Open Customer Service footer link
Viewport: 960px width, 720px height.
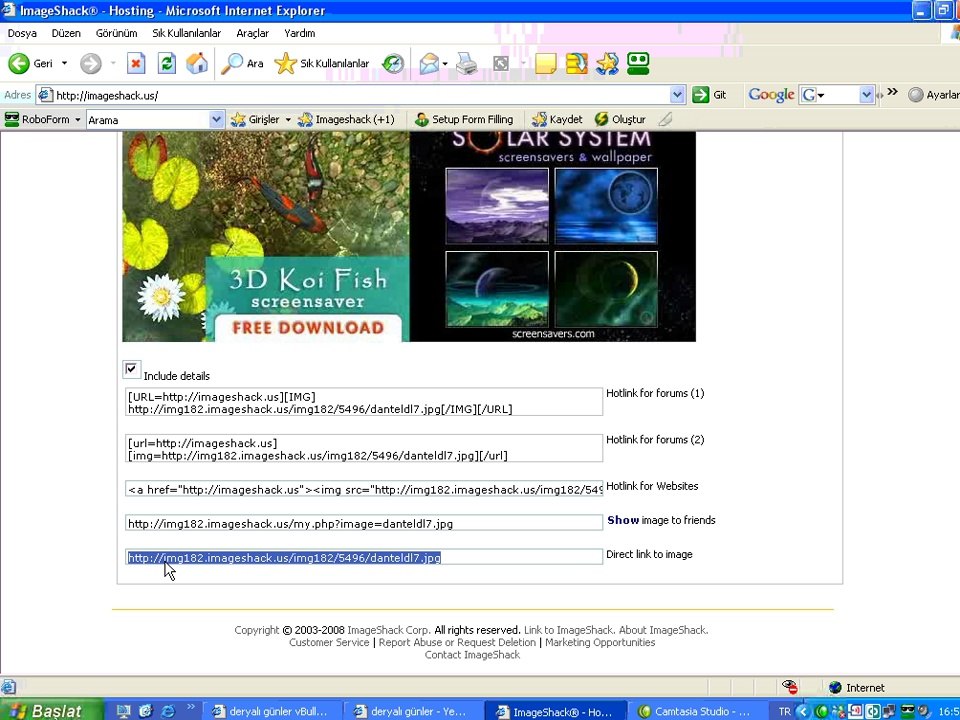click(x=329, y=642)
